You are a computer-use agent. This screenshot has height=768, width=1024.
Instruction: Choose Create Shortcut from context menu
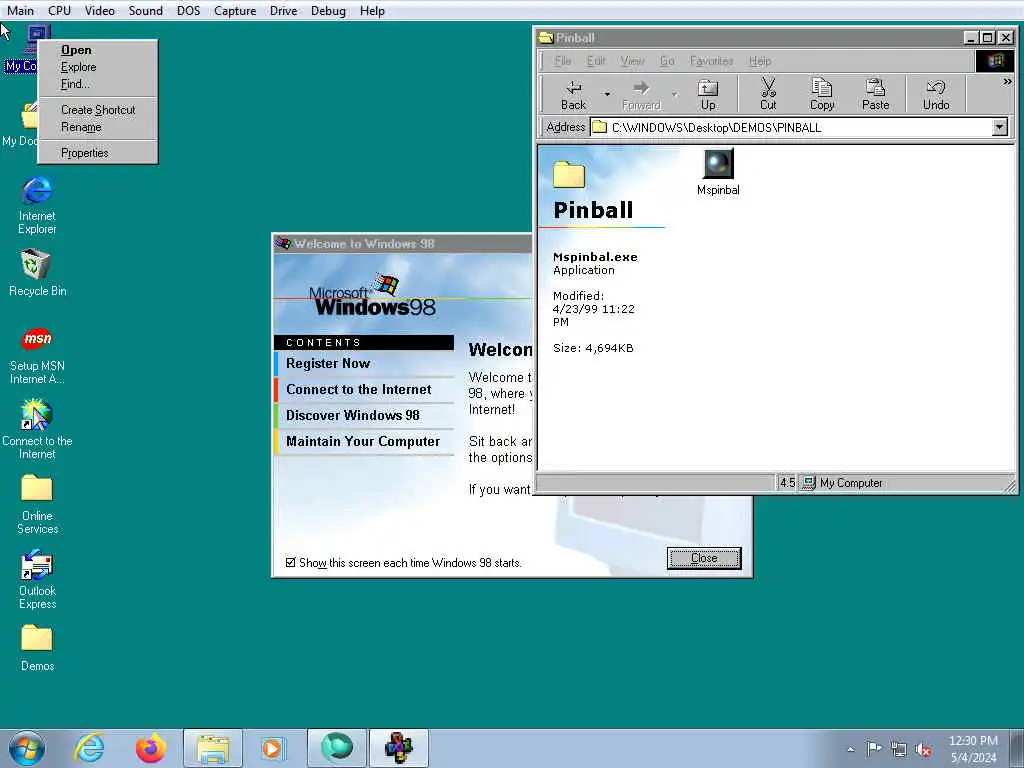(x=98, y=110)
